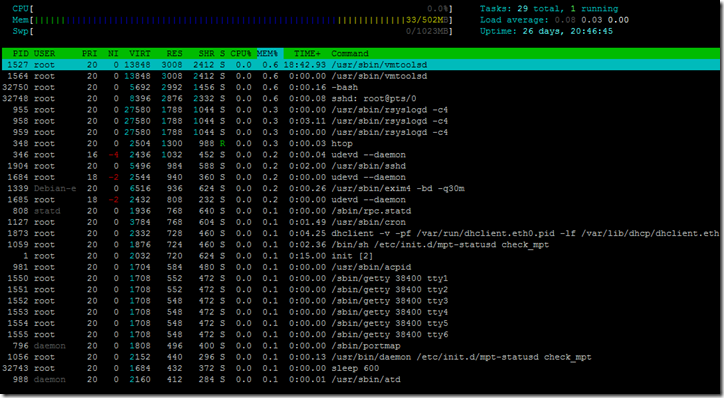Select the getty tty6 row
724x398 pixels.
[361, 334]
